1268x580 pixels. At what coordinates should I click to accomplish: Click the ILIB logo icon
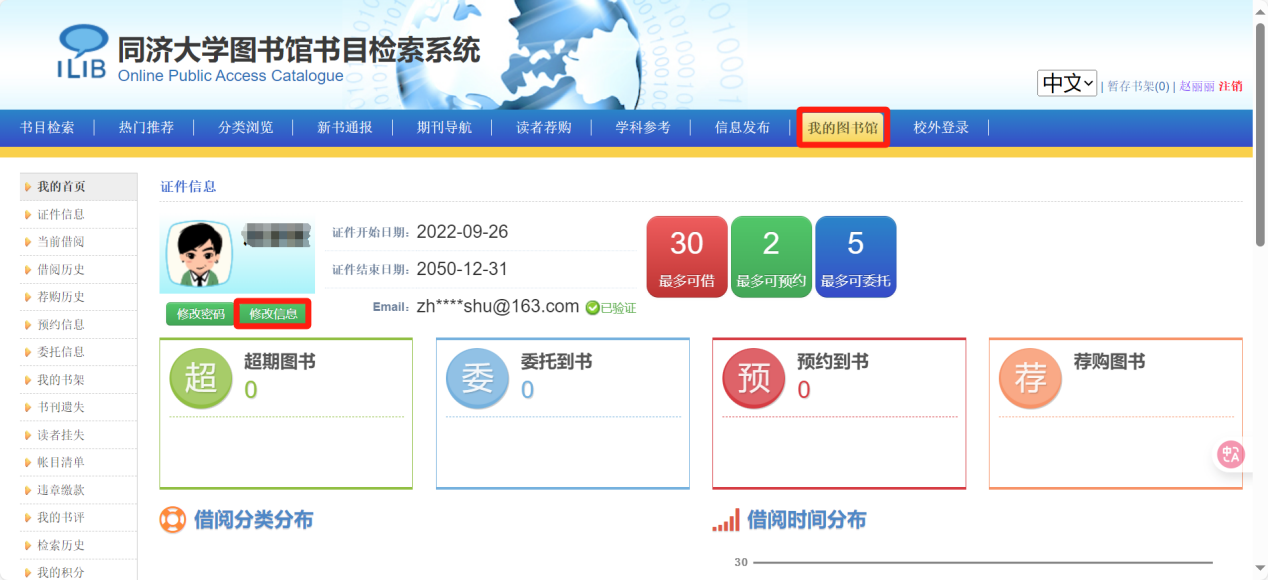pyautogui.click(x=82, y=52)
